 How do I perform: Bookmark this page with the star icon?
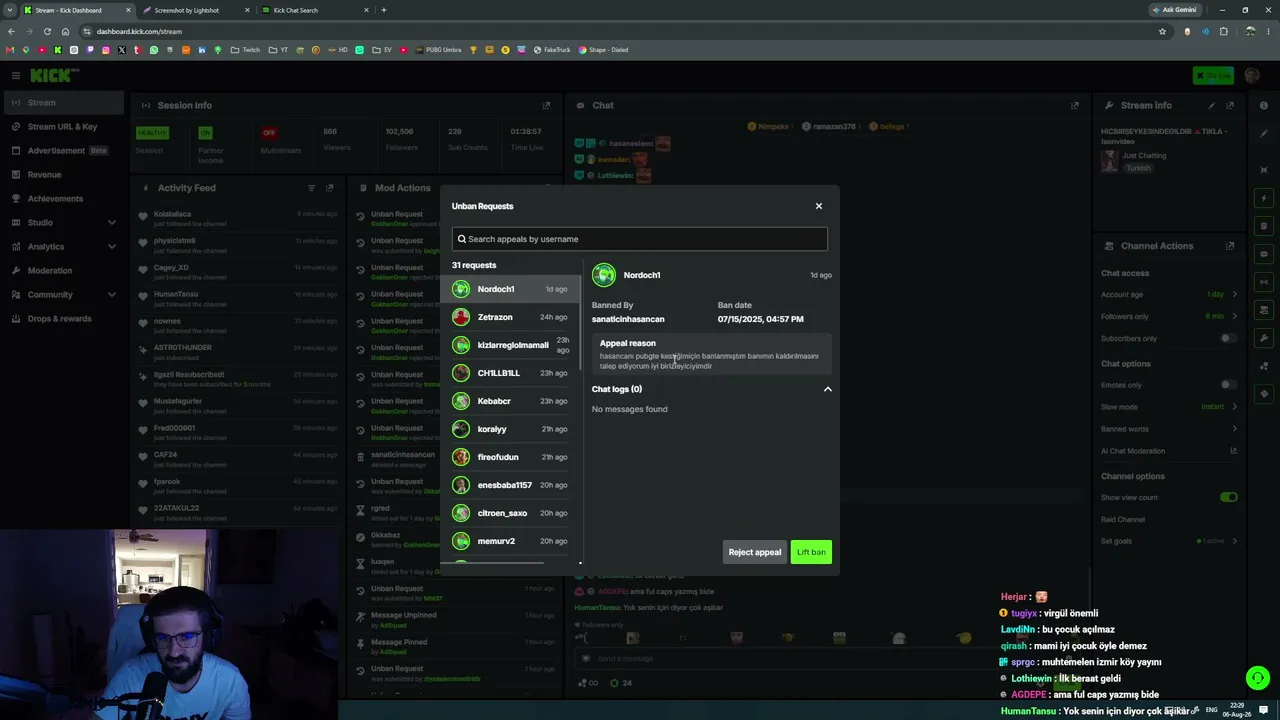pyautogui.click(x=1162, y=31)
